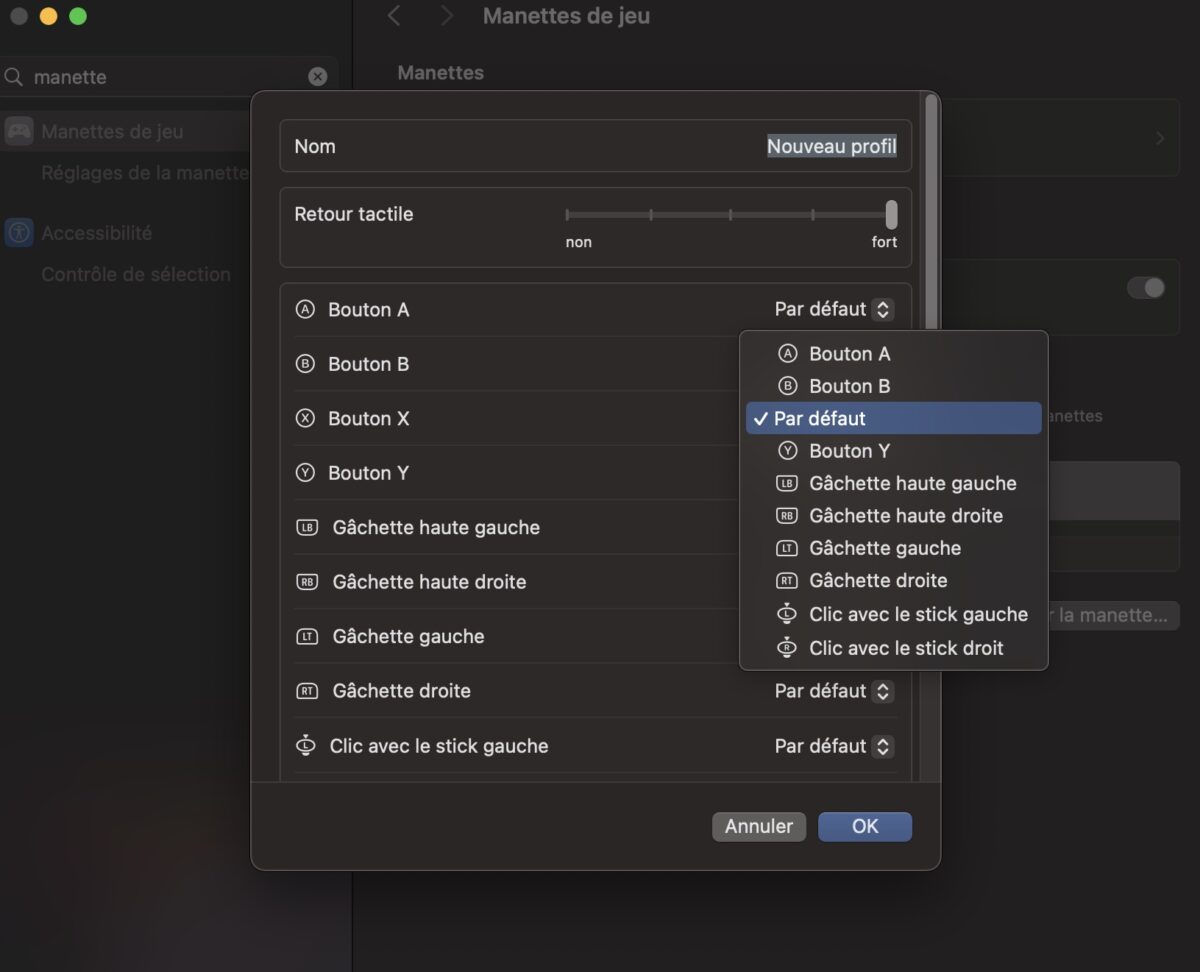This screenshot has width=1200, height=972.
Task: Click the yellow minimize window button
Action: pyautogui.click(x=48, y=16)
